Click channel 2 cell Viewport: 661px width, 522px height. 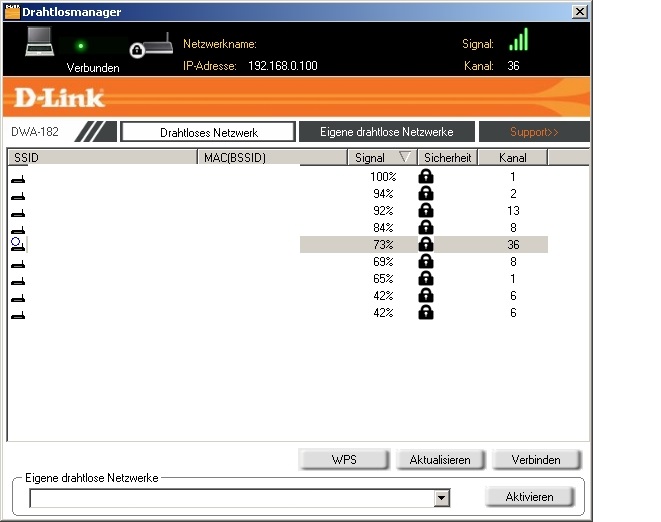click(x=513, y=194)
